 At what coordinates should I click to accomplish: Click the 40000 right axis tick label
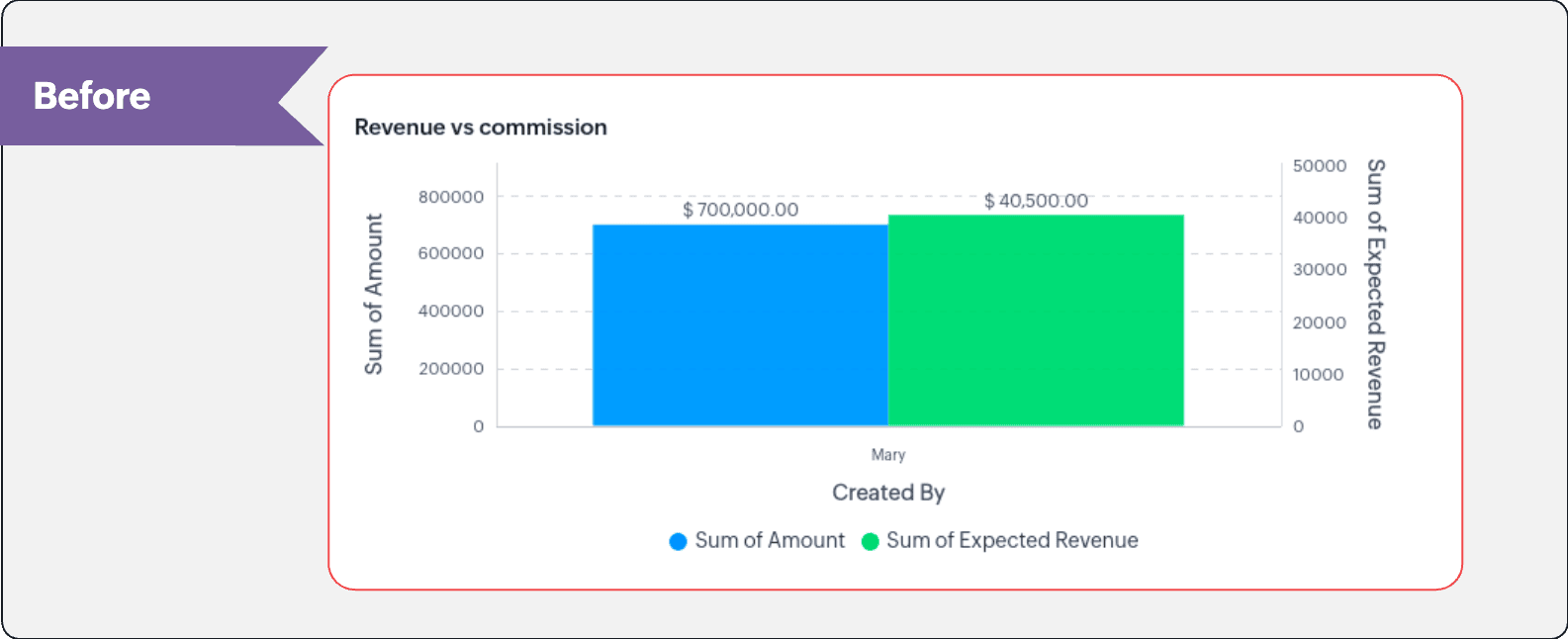coord(1320,218)
